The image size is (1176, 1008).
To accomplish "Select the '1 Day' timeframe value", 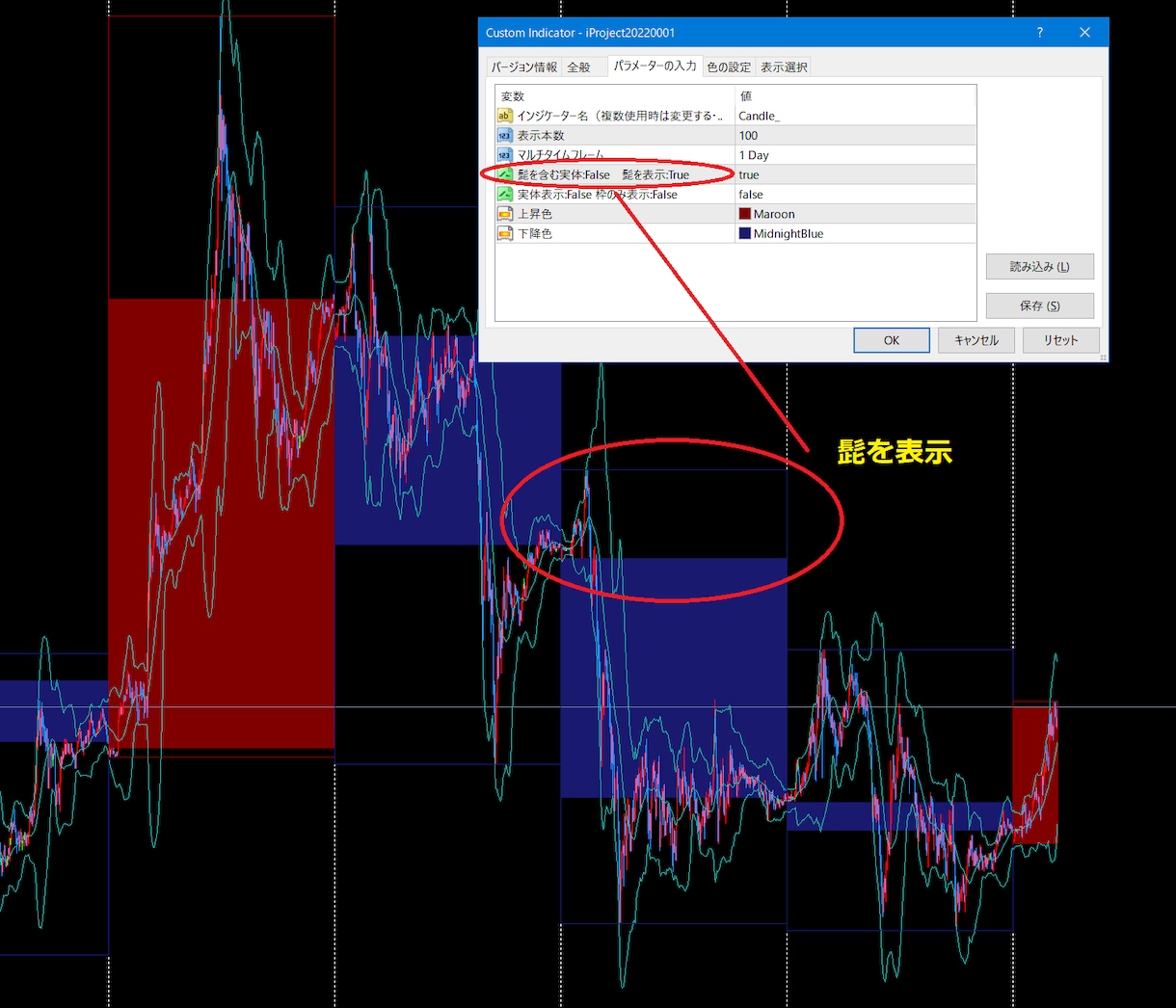I will pos(856,155).
